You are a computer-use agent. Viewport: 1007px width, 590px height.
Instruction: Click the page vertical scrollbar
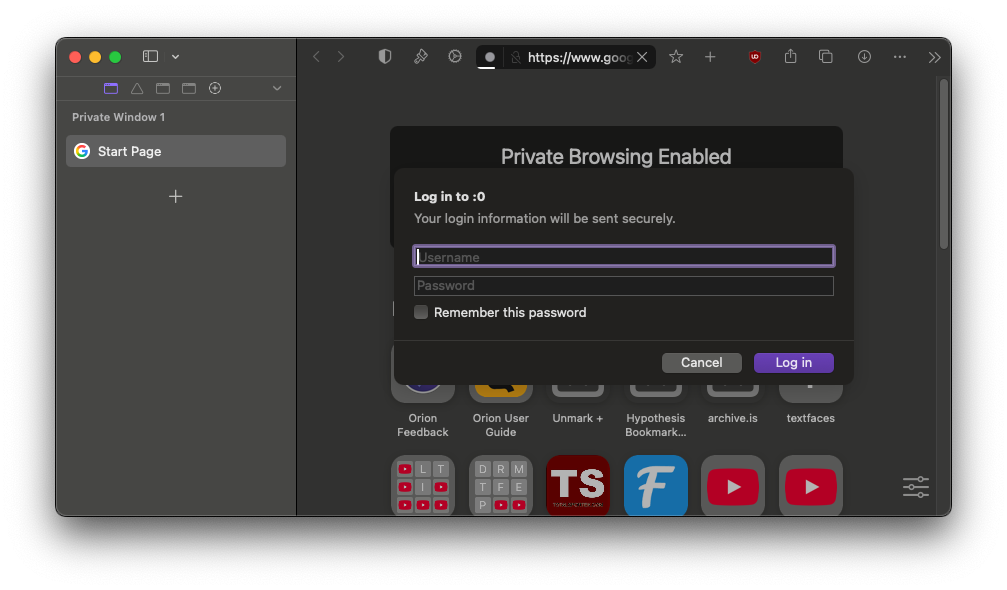[943, 165]
